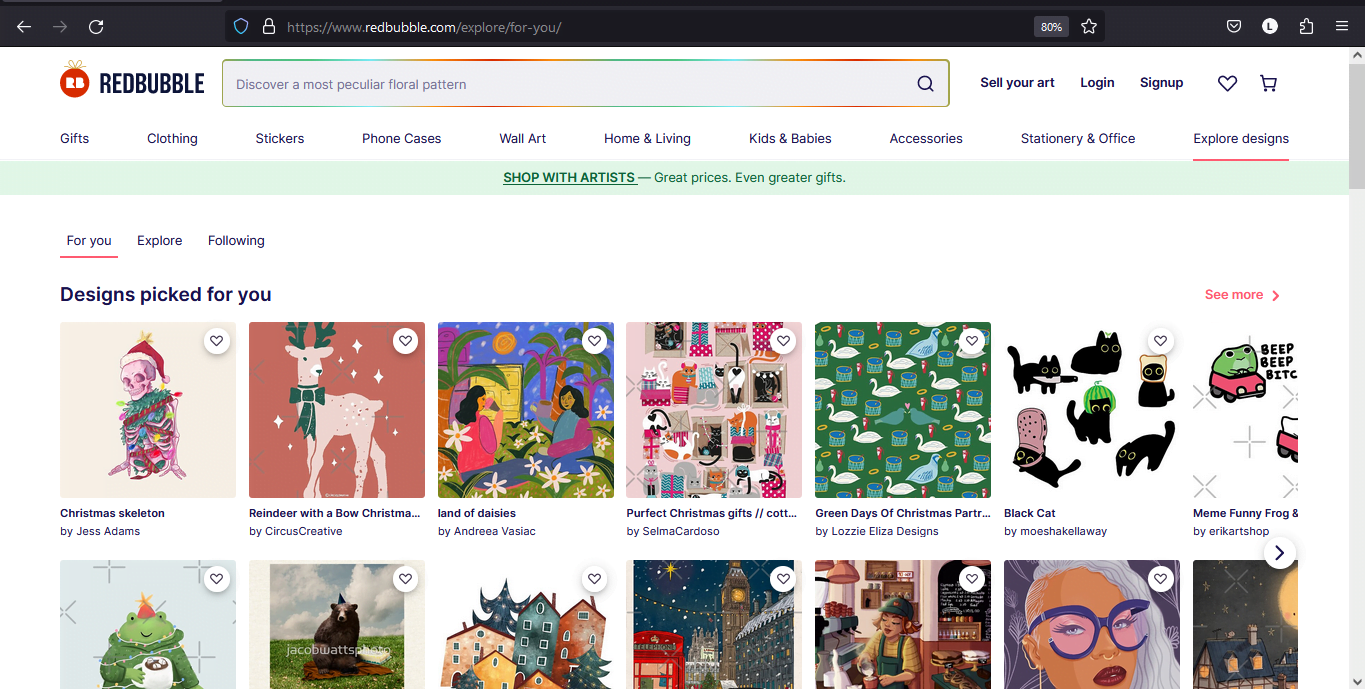Favorite the Green Days Of Christmas pattern
Image resolution: width=1365 pixels, height=689 pixels.
coord(971,340)
